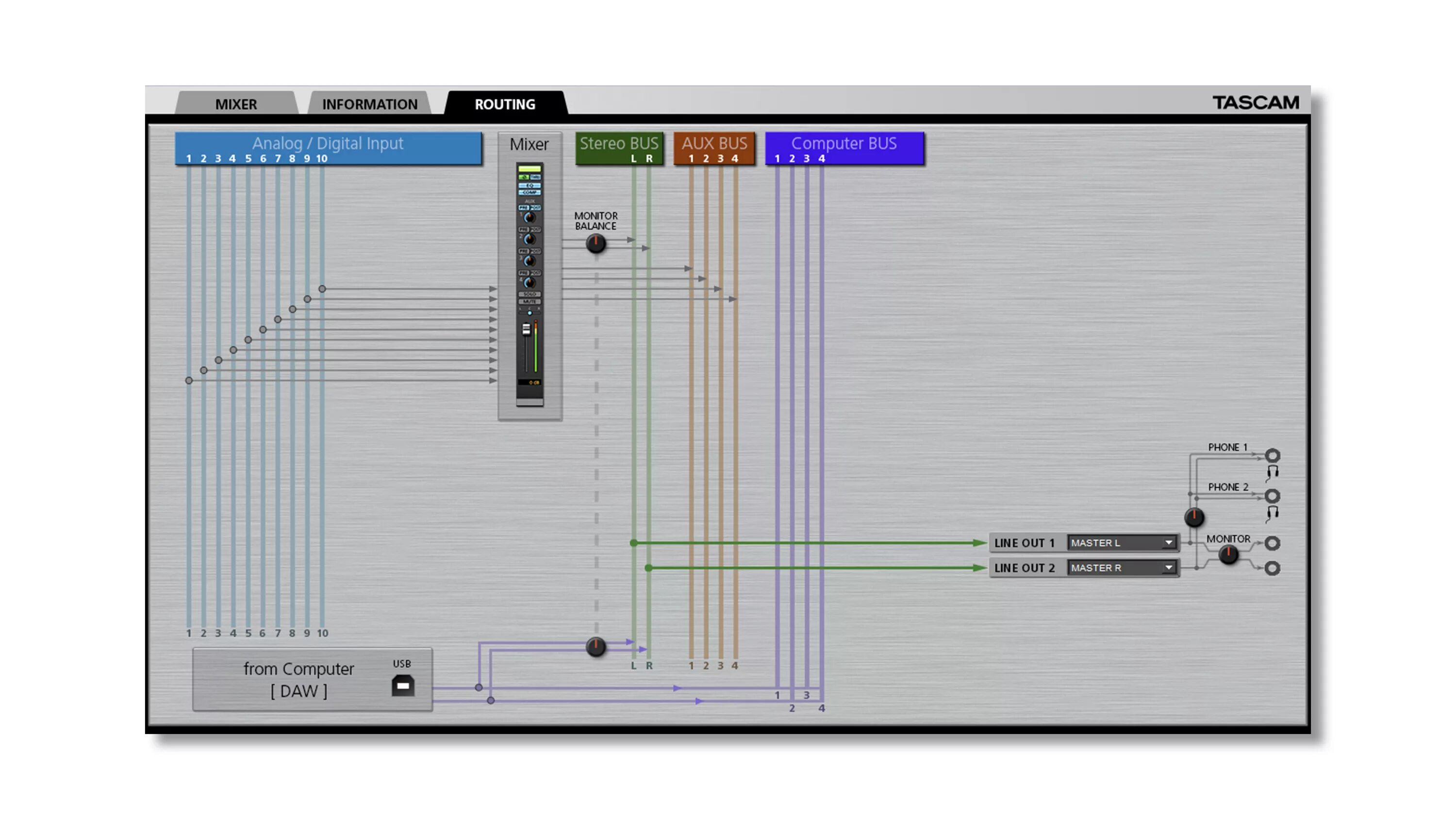Click the mixer strip channel fader
Screen dimensions: 1456x819
point(526,328)
